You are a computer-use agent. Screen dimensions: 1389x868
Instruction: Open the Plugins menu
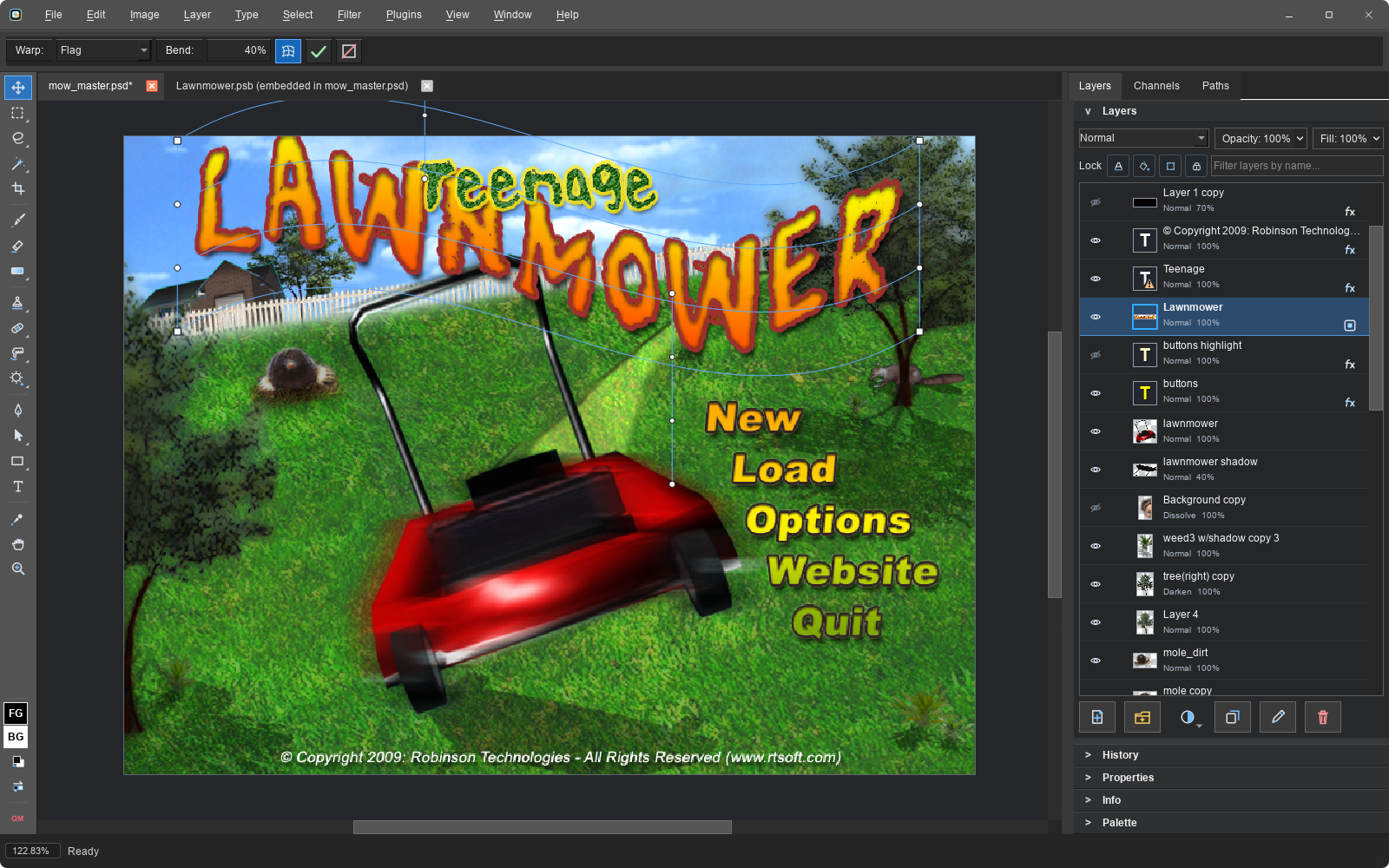click(x=404, y=15)
